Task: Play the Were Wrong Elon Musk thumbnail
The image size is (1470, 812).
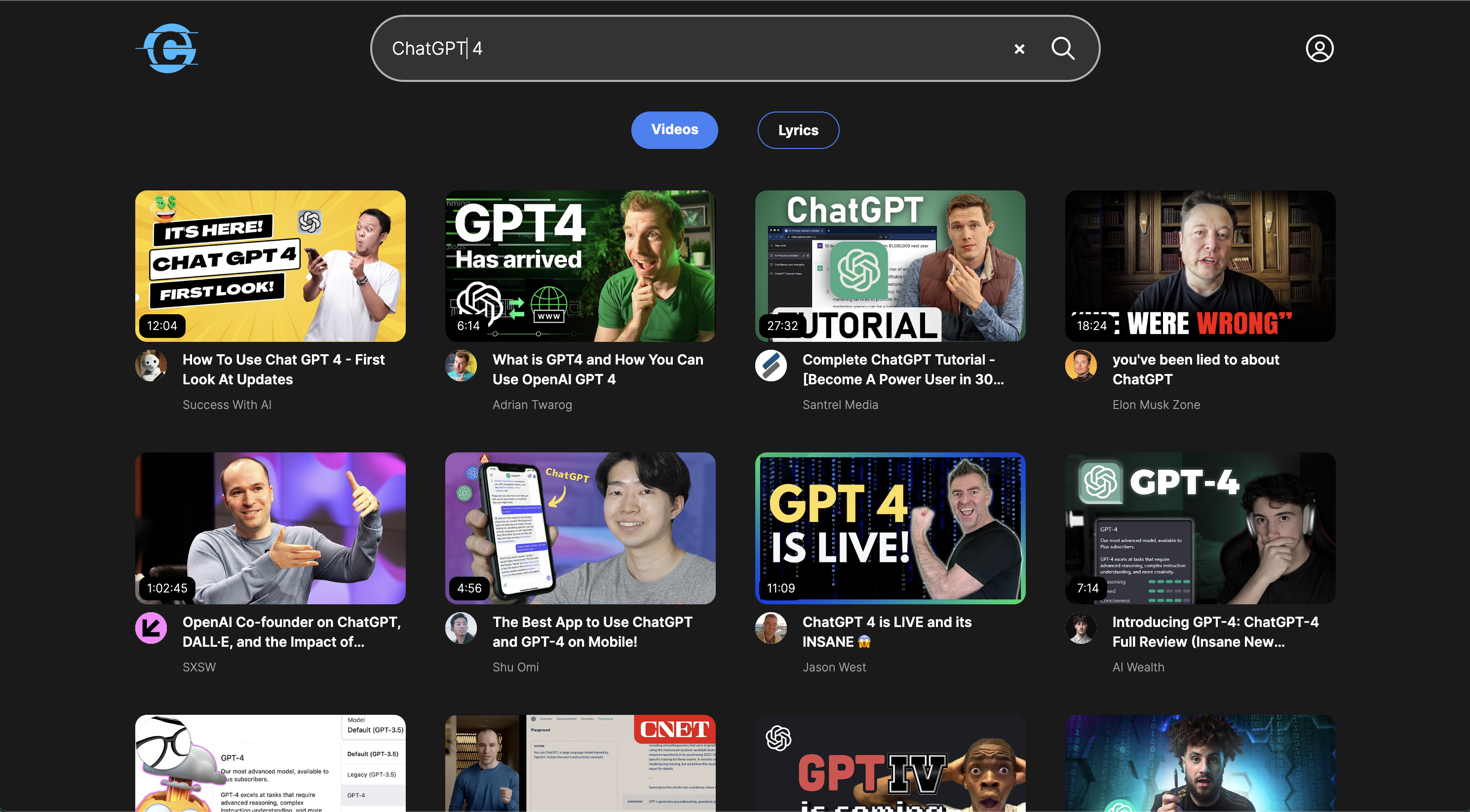Action: pos(1199,266)
